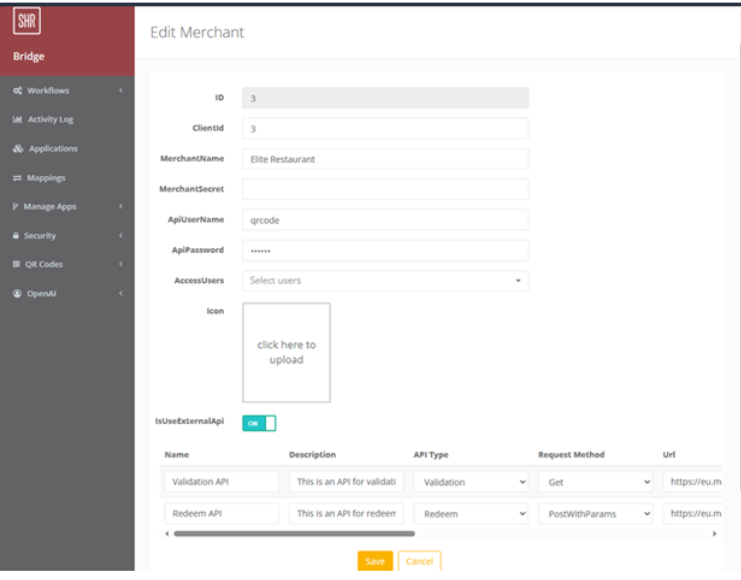Click the Workflows gears icon
Screen dimensions: 741x580
pos(17,90)
